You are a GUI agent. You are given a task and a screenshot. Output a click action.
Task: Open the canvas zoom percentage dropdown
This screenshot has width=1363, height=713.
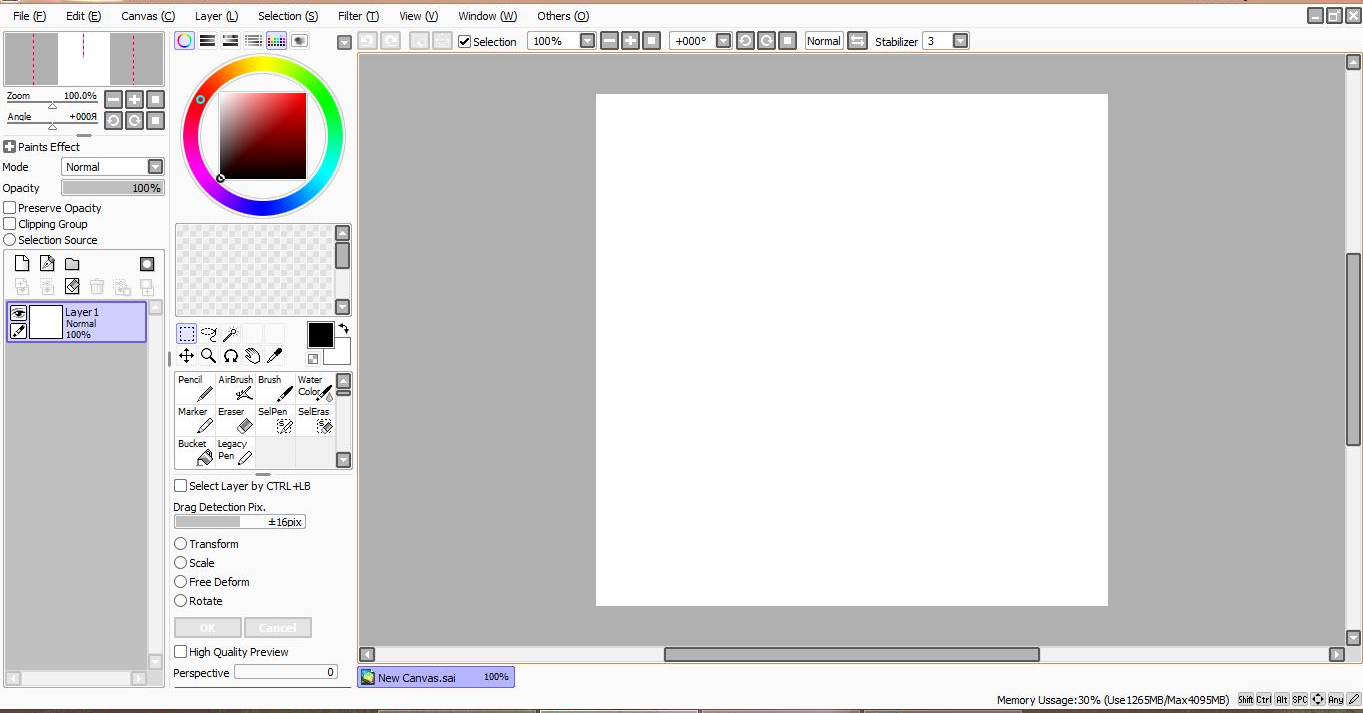(587, 41)
